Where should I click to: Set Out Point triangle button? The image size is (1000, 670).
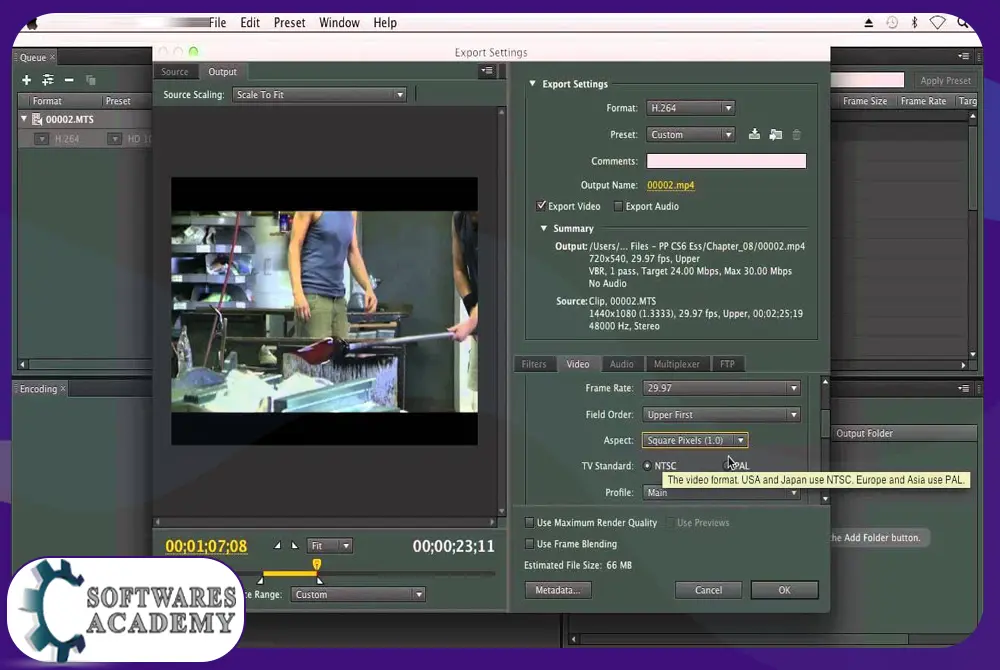point(294,545)
